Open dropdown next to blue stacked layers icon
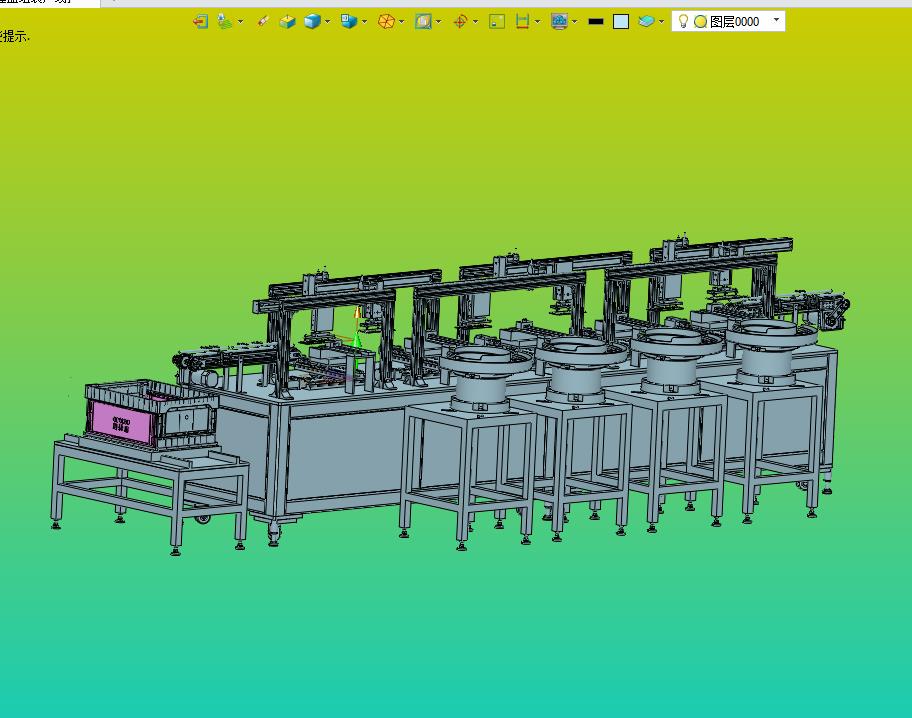912x718 pixels. click(x=661, y=21)
